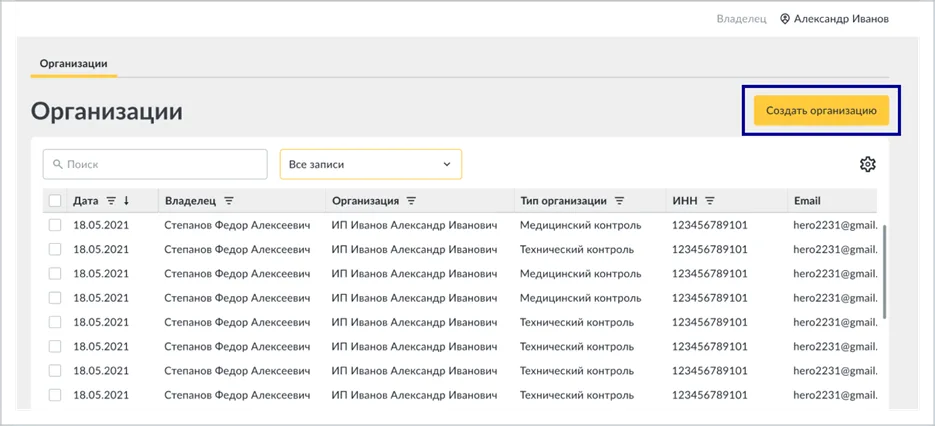Click the filter icon next to Дата

coord(110,201)
